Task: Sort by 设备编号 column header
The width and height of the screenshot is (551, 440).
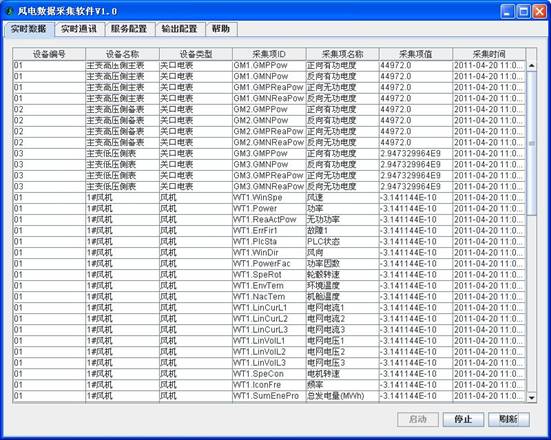Action: [x=49, y=54]
